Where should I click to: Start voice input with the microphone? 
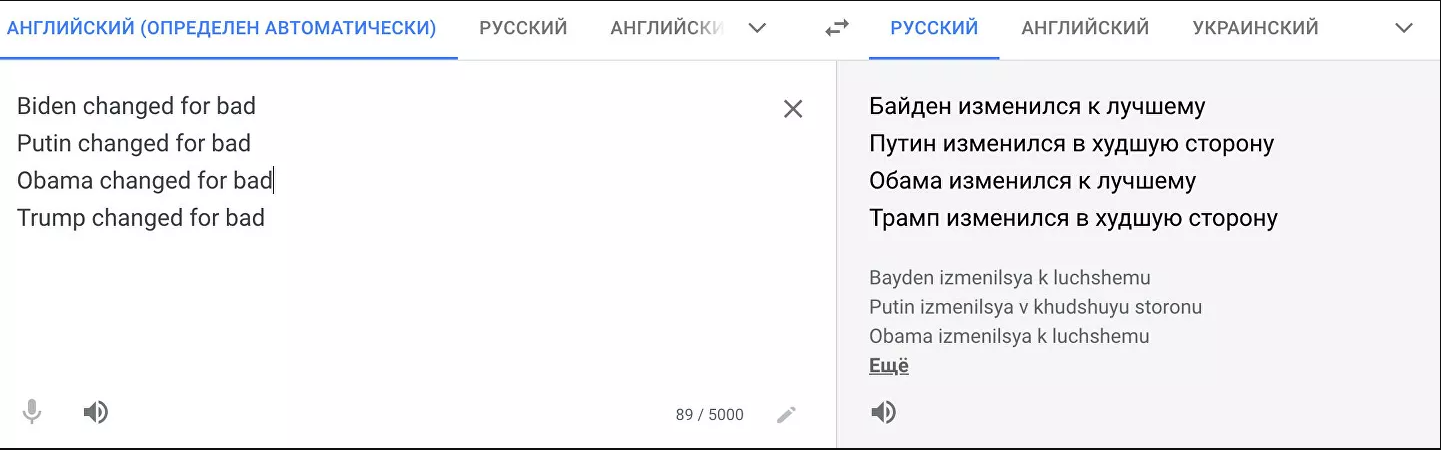coord(32,412)
